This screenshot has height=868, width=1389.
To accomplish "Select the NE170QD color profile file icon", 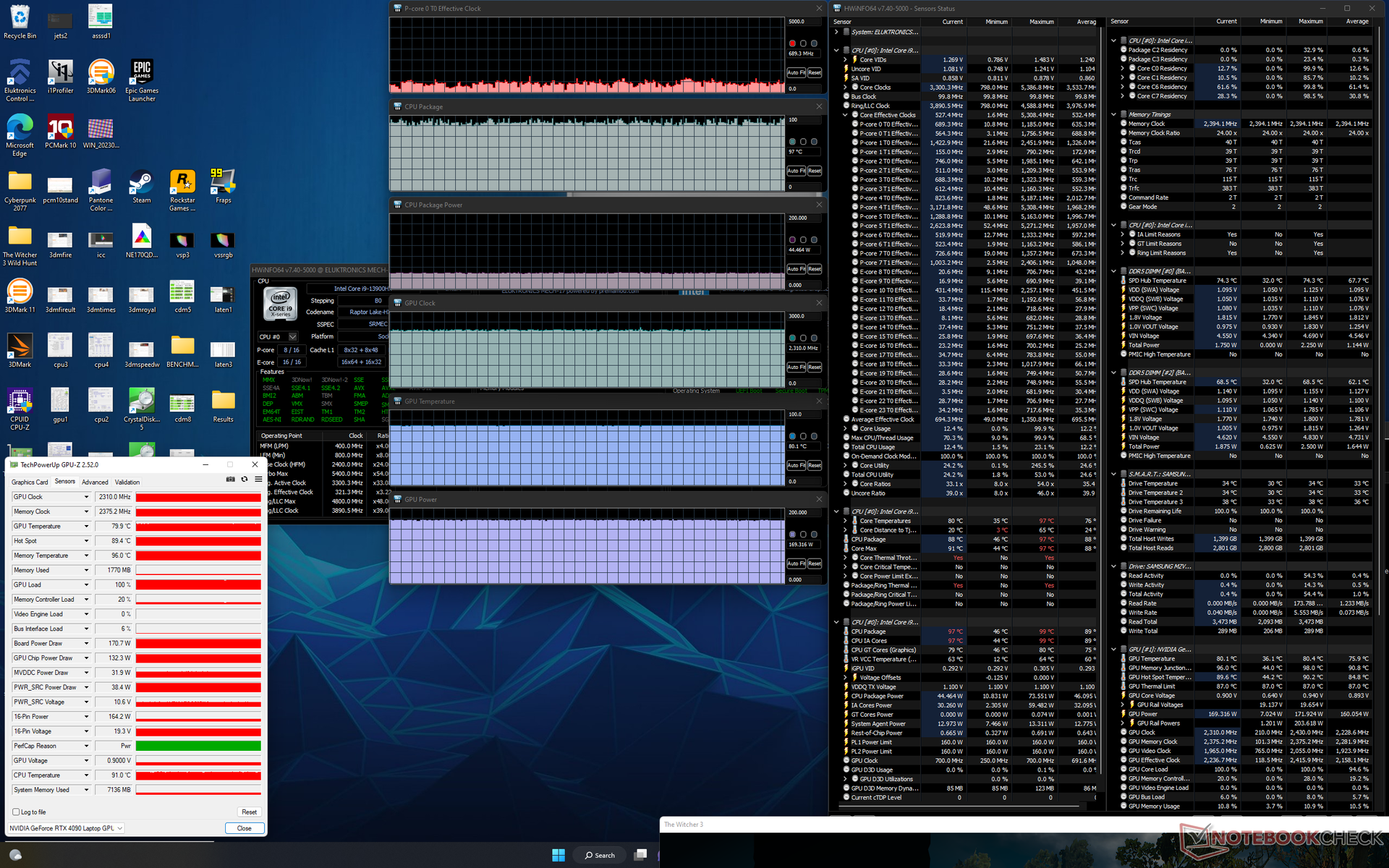I will click(x=142, y=242).
